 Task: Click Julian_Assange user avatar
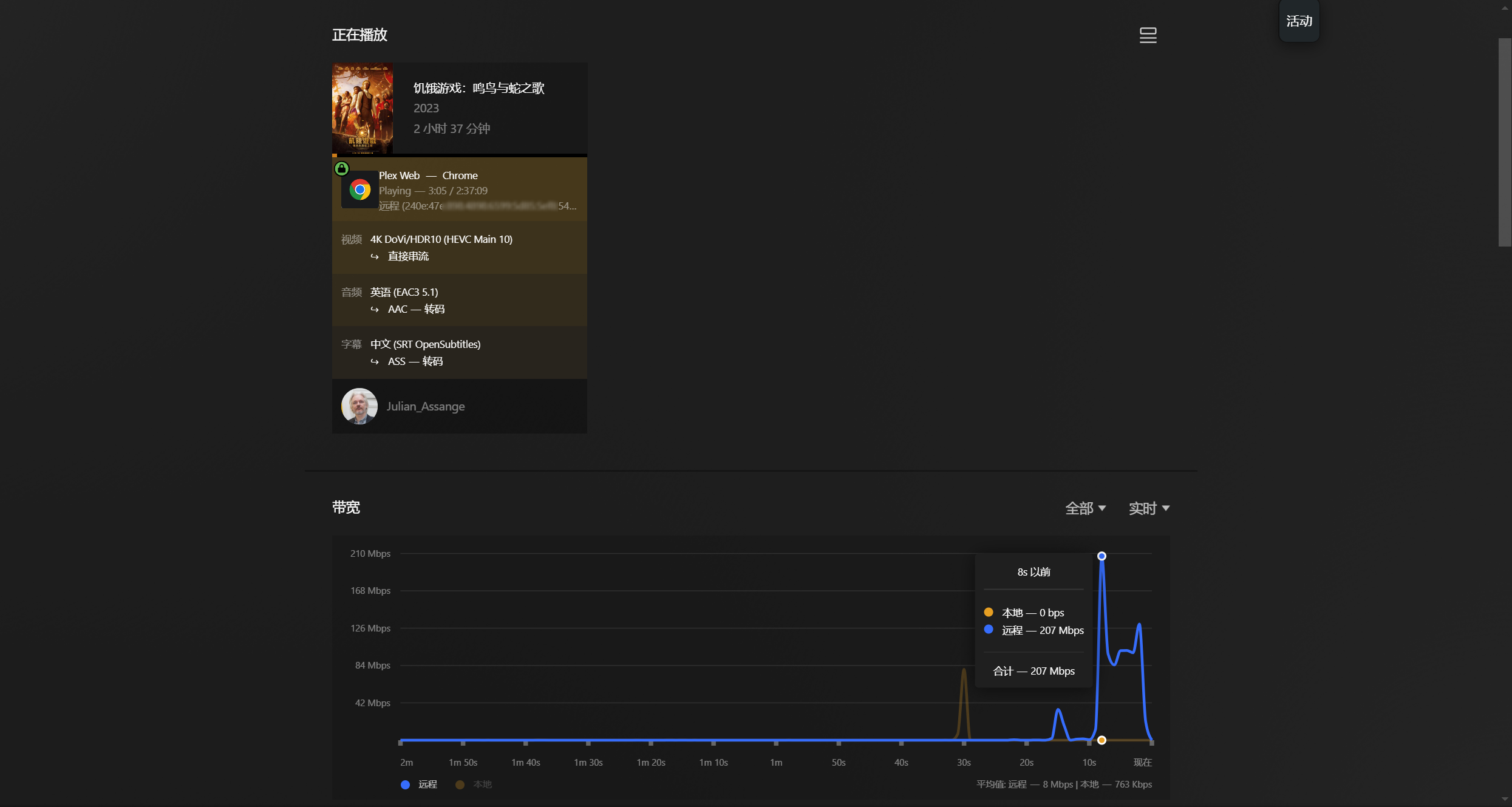(359, 406)
